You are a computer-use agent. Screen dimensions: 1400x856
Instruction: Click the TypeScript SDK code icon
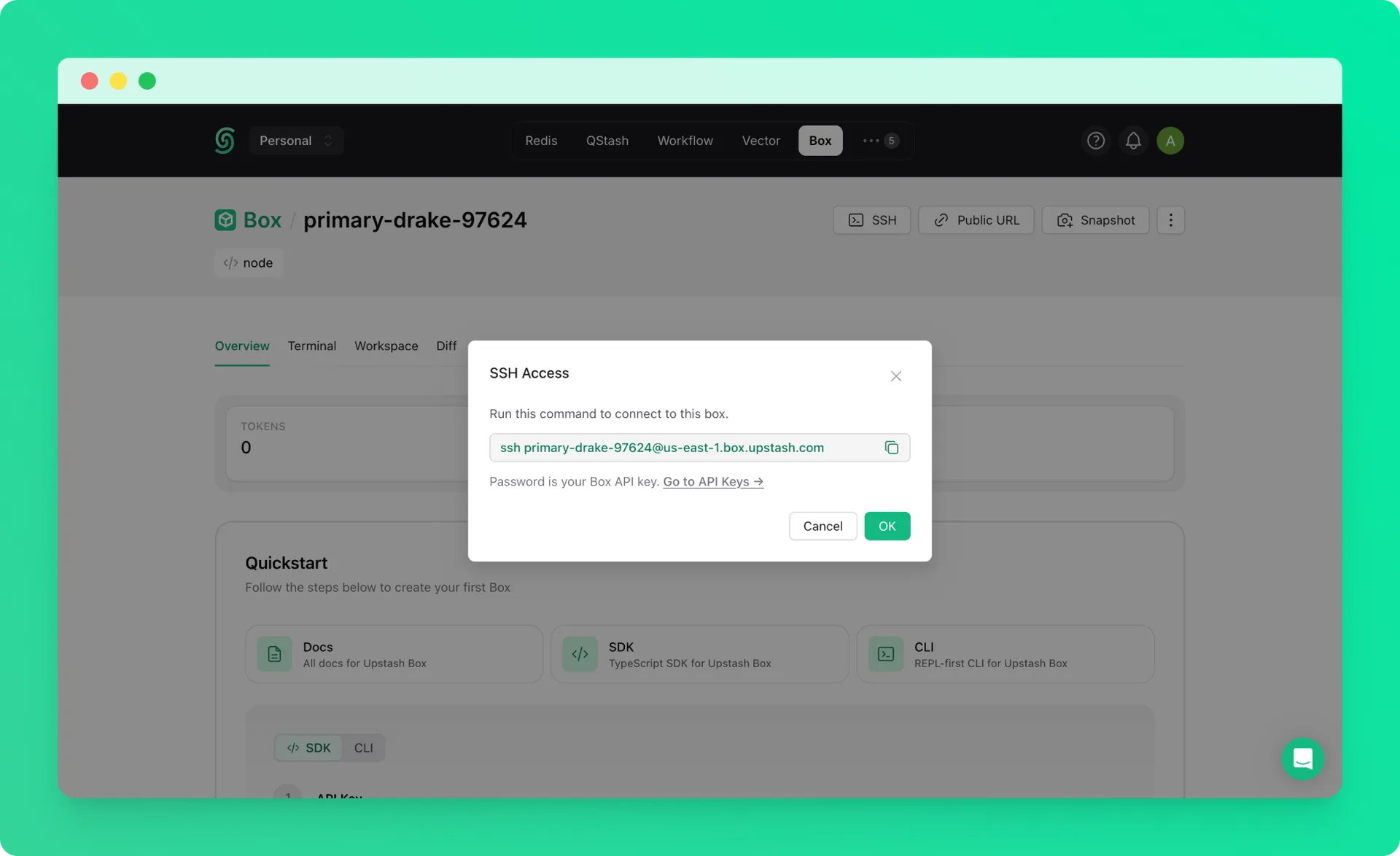point(580,654)
